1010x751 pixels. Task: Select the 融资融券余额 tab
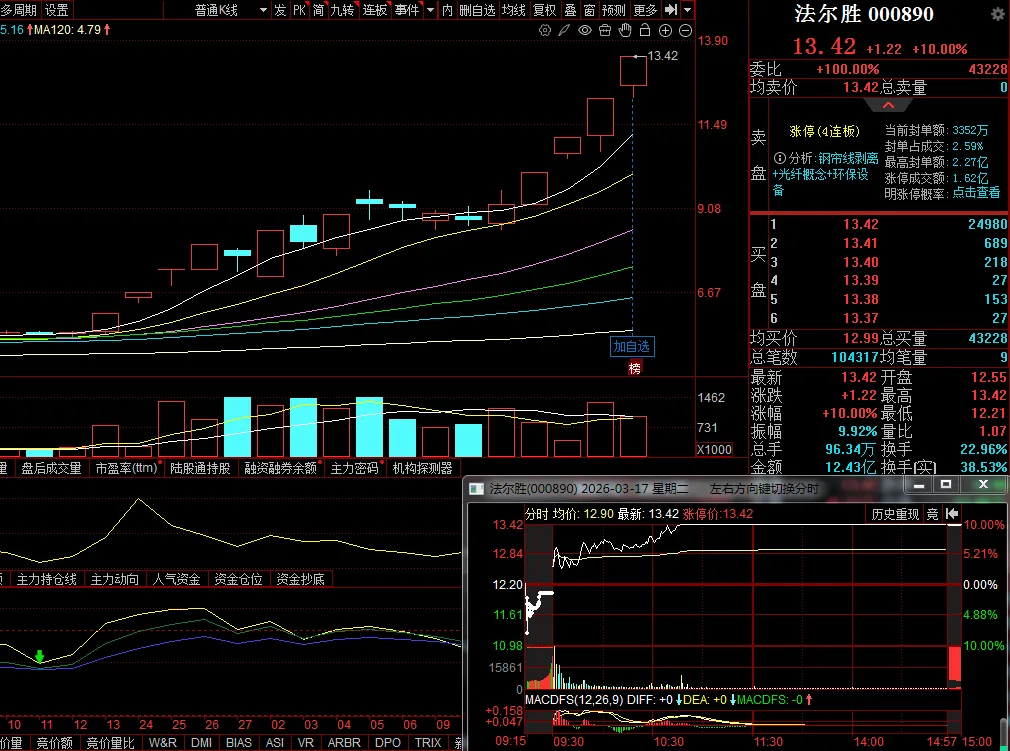tap(280, 468)
